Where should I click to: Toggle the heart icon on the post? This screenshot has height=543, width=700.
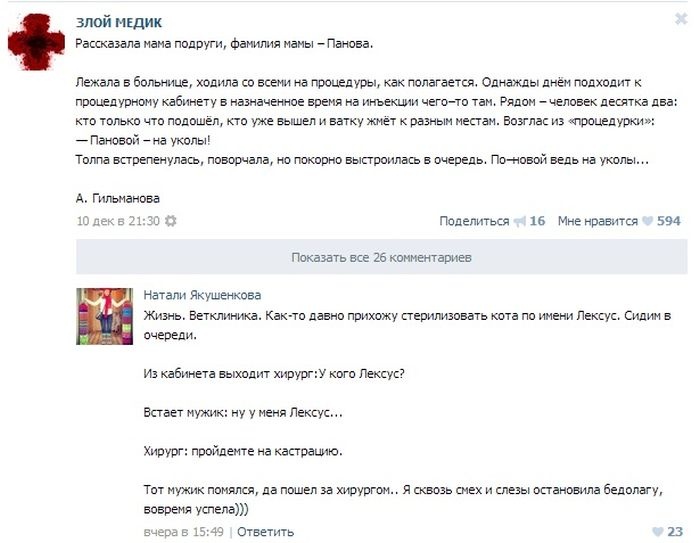pyautogui.click(x=647, y=221)
